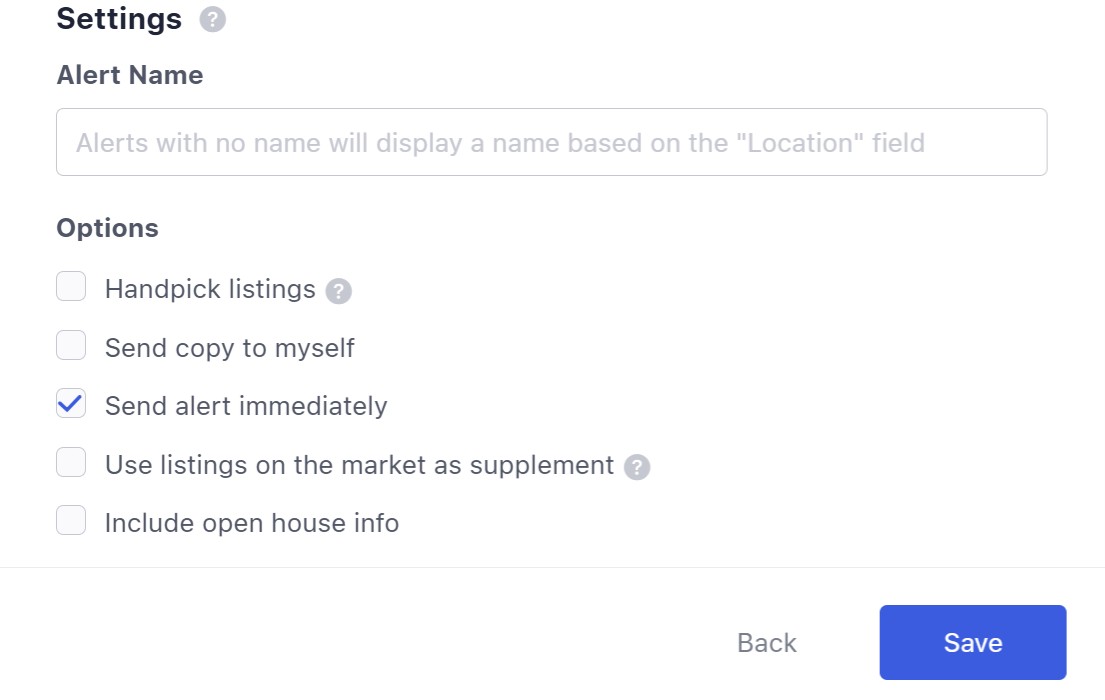Click the placeholder text mentioning "Location" field
Image resolution: width=1105 pixels, height=700 pixels.
pos(500,142)
